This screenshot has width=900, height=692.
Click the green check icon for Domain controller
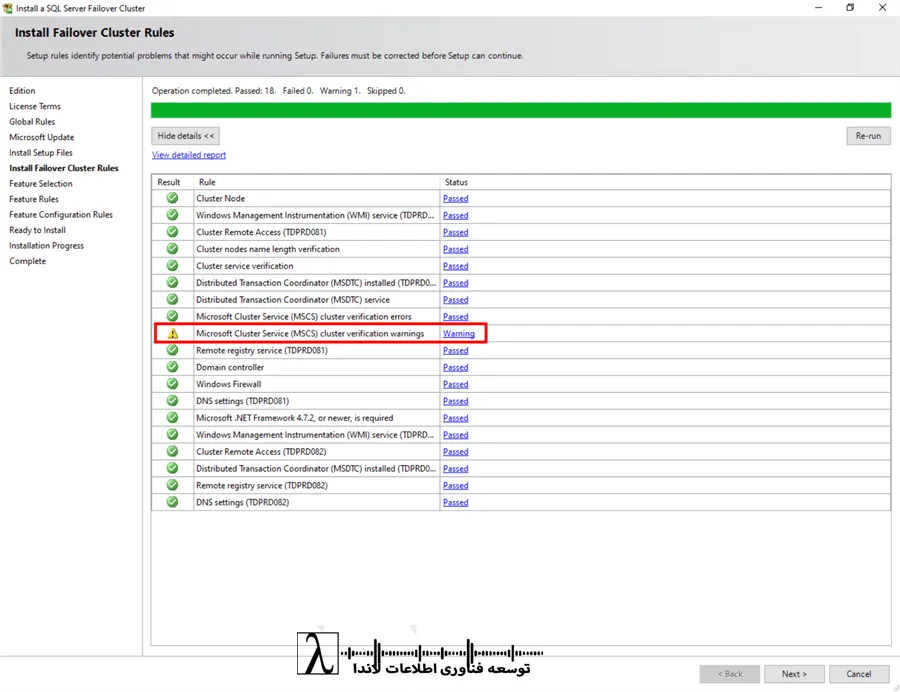[x=172, y=367]
